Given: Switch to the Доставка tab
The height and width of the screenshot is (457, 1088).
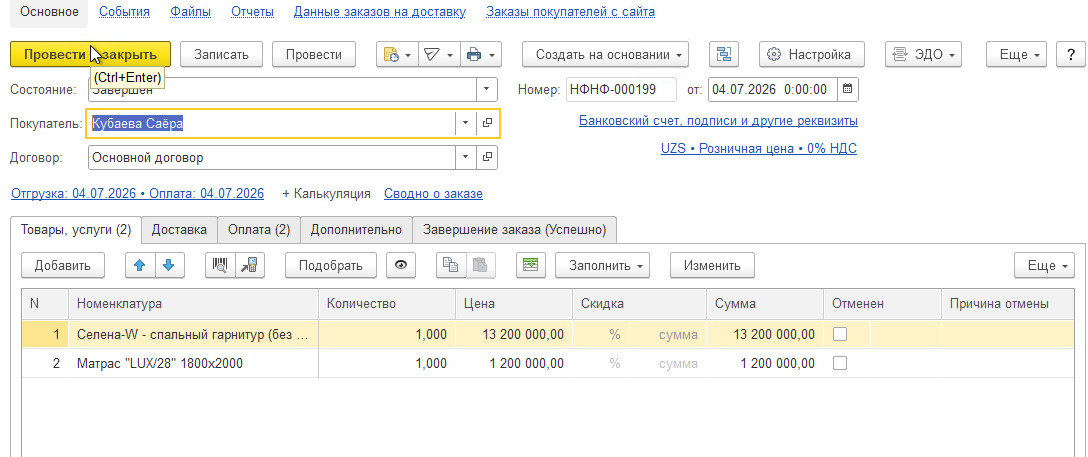Looking at the screenshot, I should tap(179, 230).
